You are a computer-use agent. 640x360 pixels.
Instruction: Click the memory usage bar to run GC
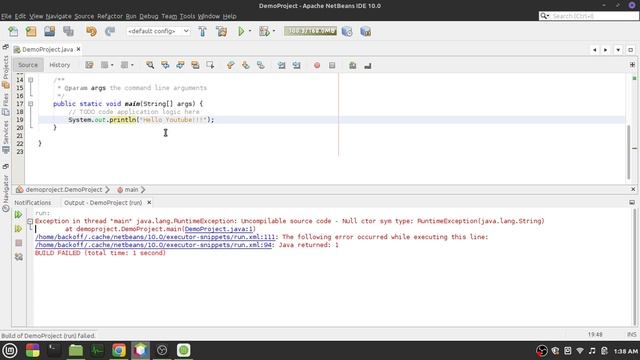click(310, 31)
